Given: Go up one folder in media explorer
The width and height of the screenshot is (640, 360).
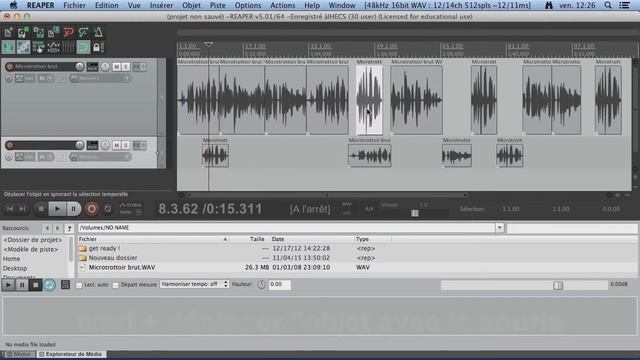Looking at the screenshot, I should [69, 228].
